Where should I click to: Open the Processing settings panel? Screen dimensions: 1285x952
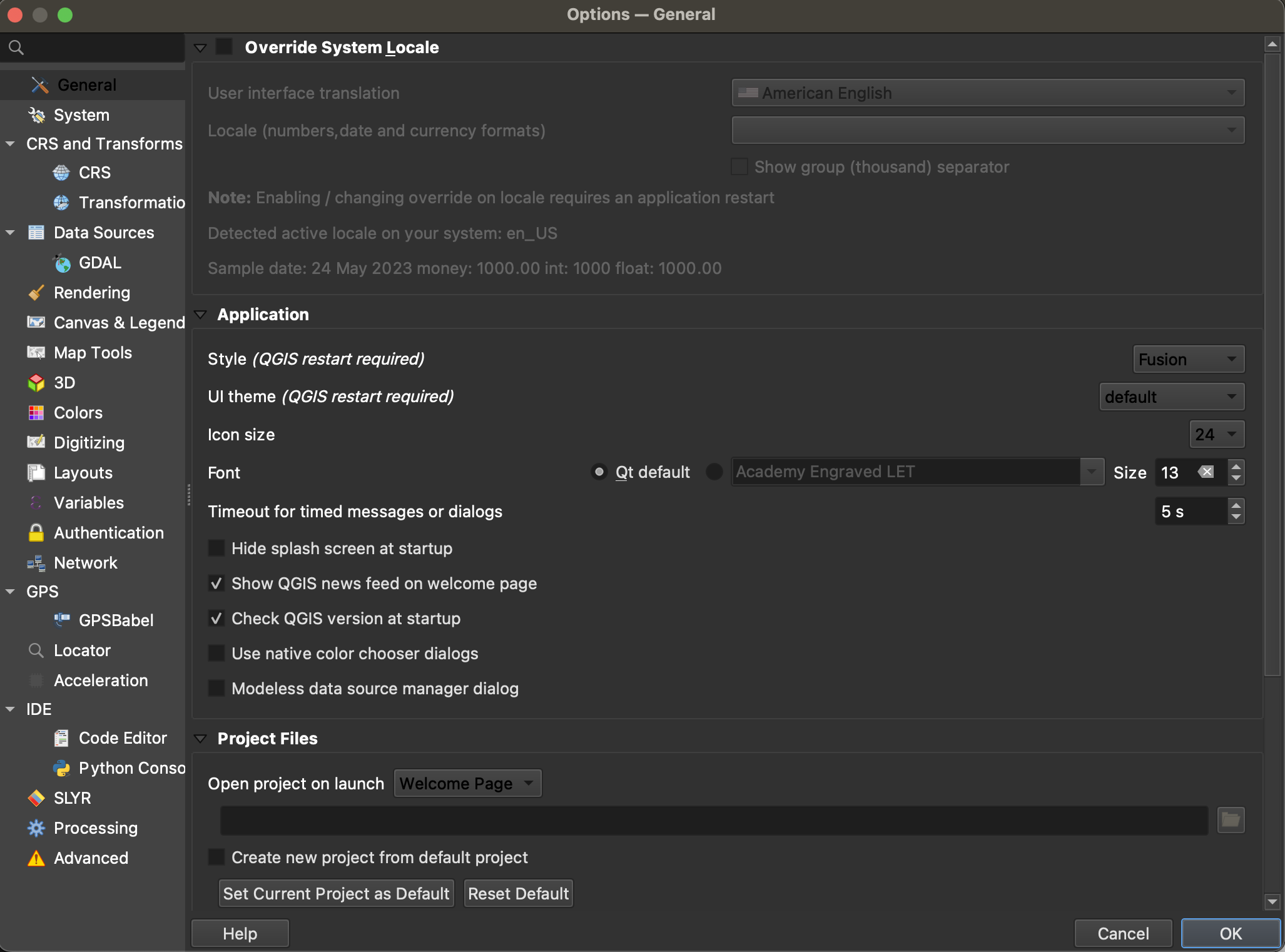click(96, 828)
